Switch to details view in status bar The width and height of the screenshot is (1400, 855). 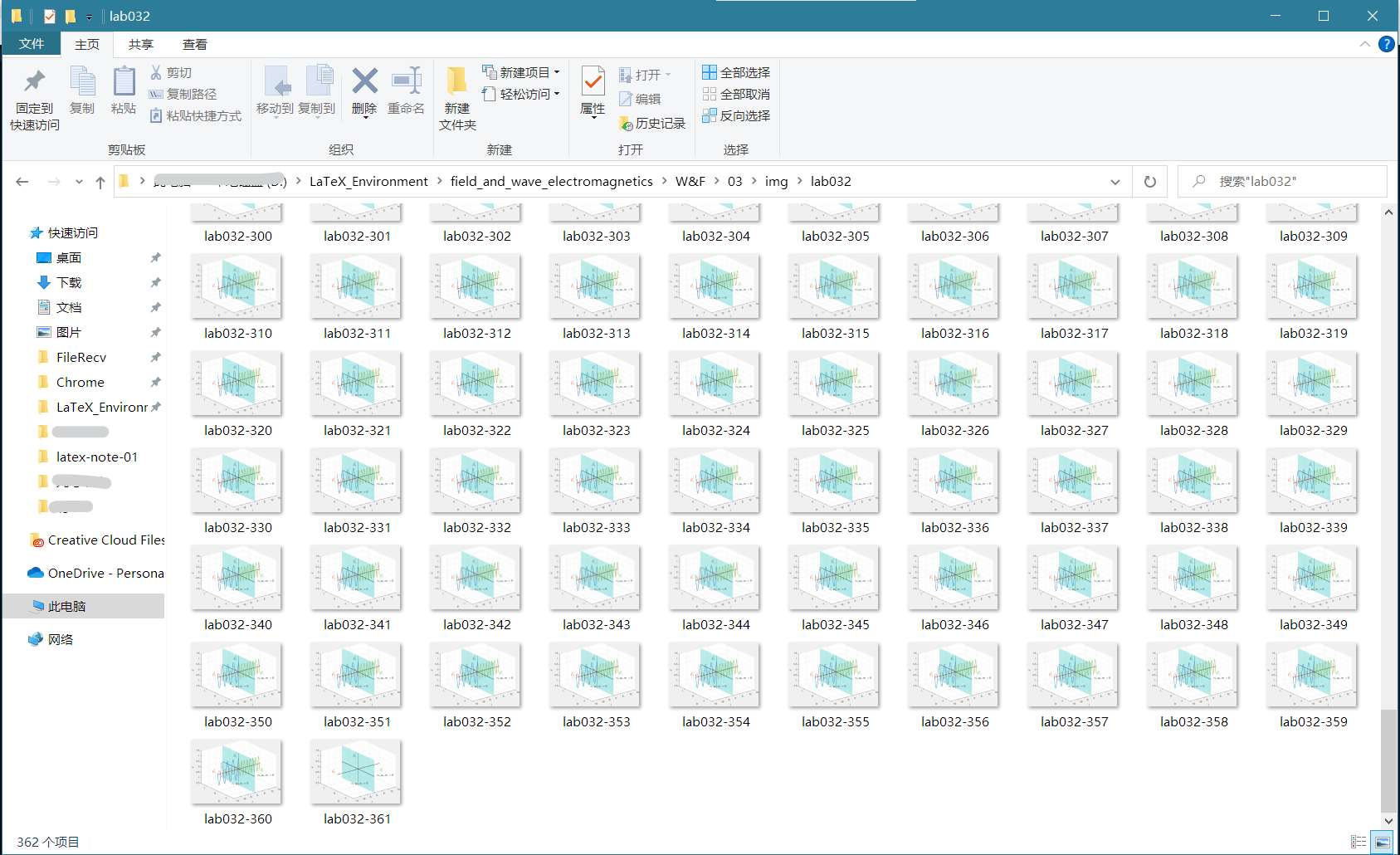tap(1359, 842)
